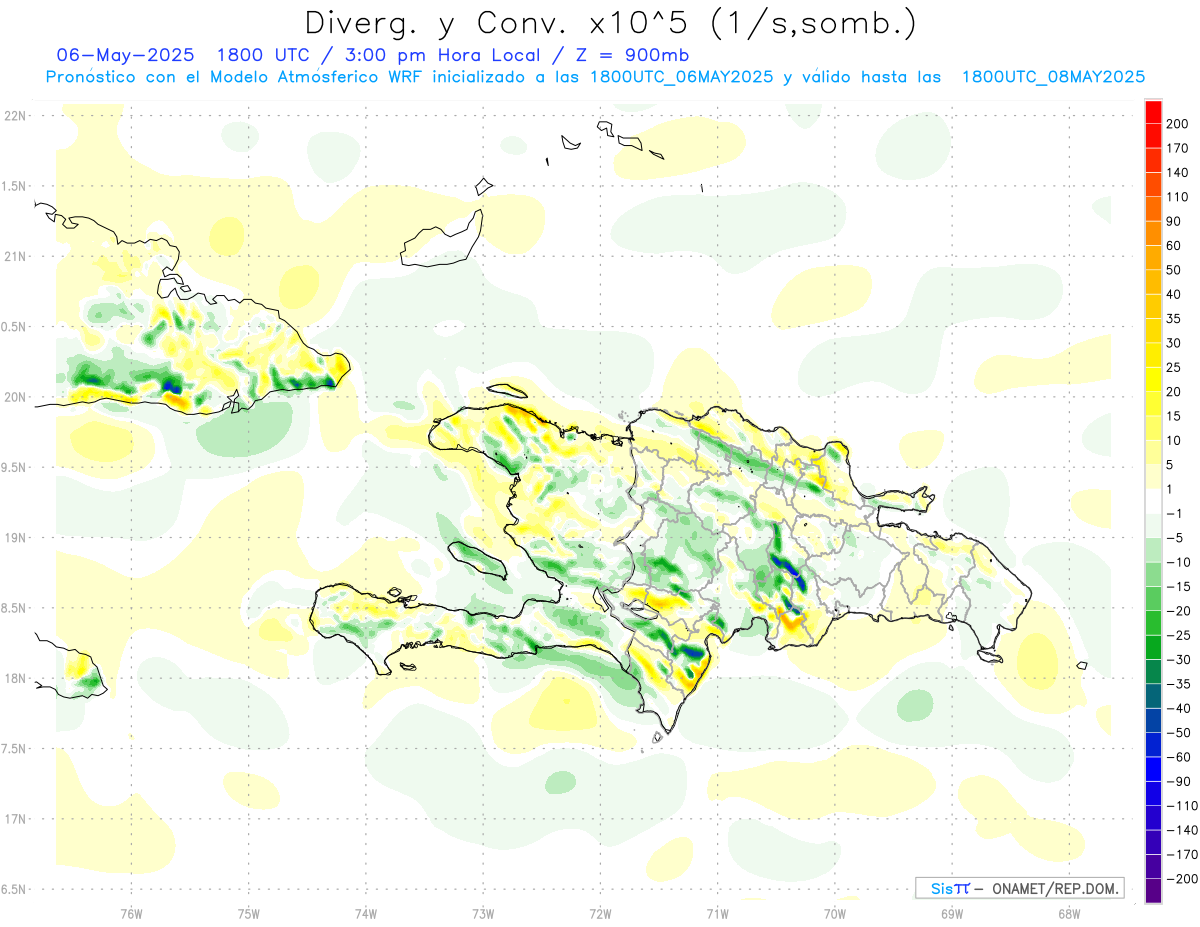Click the red band atop the color scale

click(x=1153, y=112)
